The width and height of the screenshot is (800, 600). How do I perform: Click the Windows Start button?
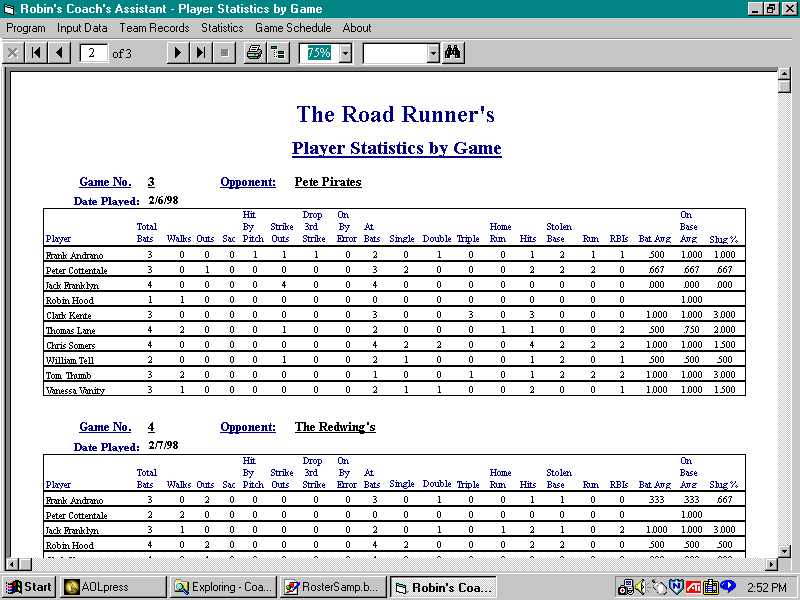[29, 587]
